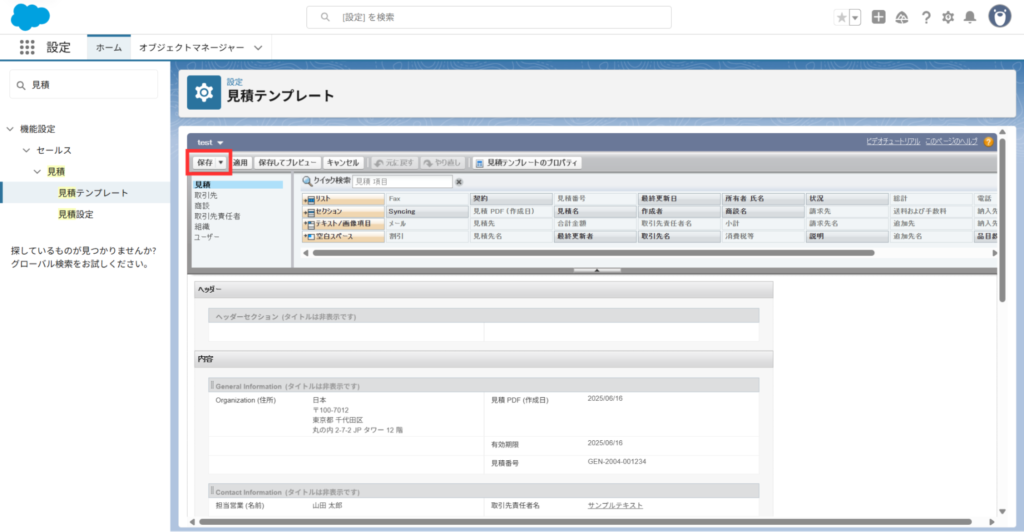Click the 最終更新日 field in palette
Viewport: 1024px width, 532px height.
679,198
